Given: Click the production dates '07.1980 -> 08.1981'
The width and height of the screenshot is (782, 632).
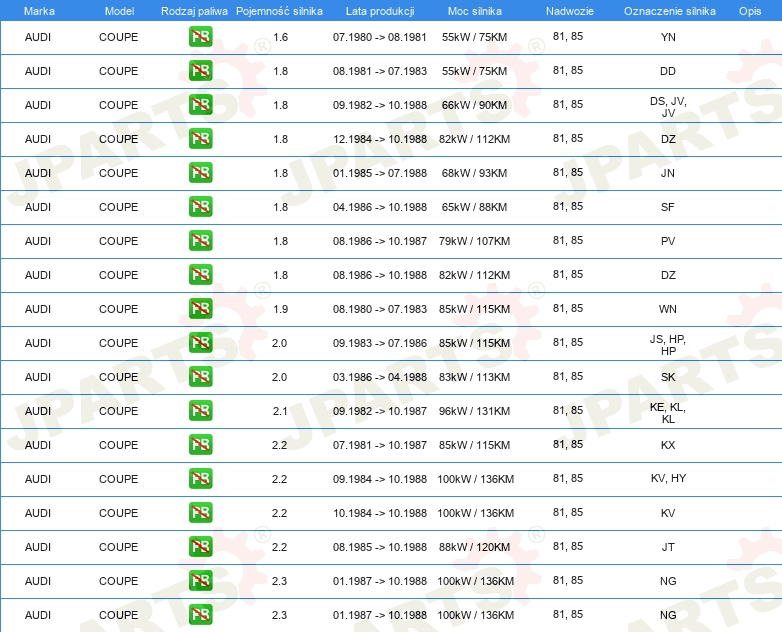Looking at the screenshot, I should [x=380, y=37].
